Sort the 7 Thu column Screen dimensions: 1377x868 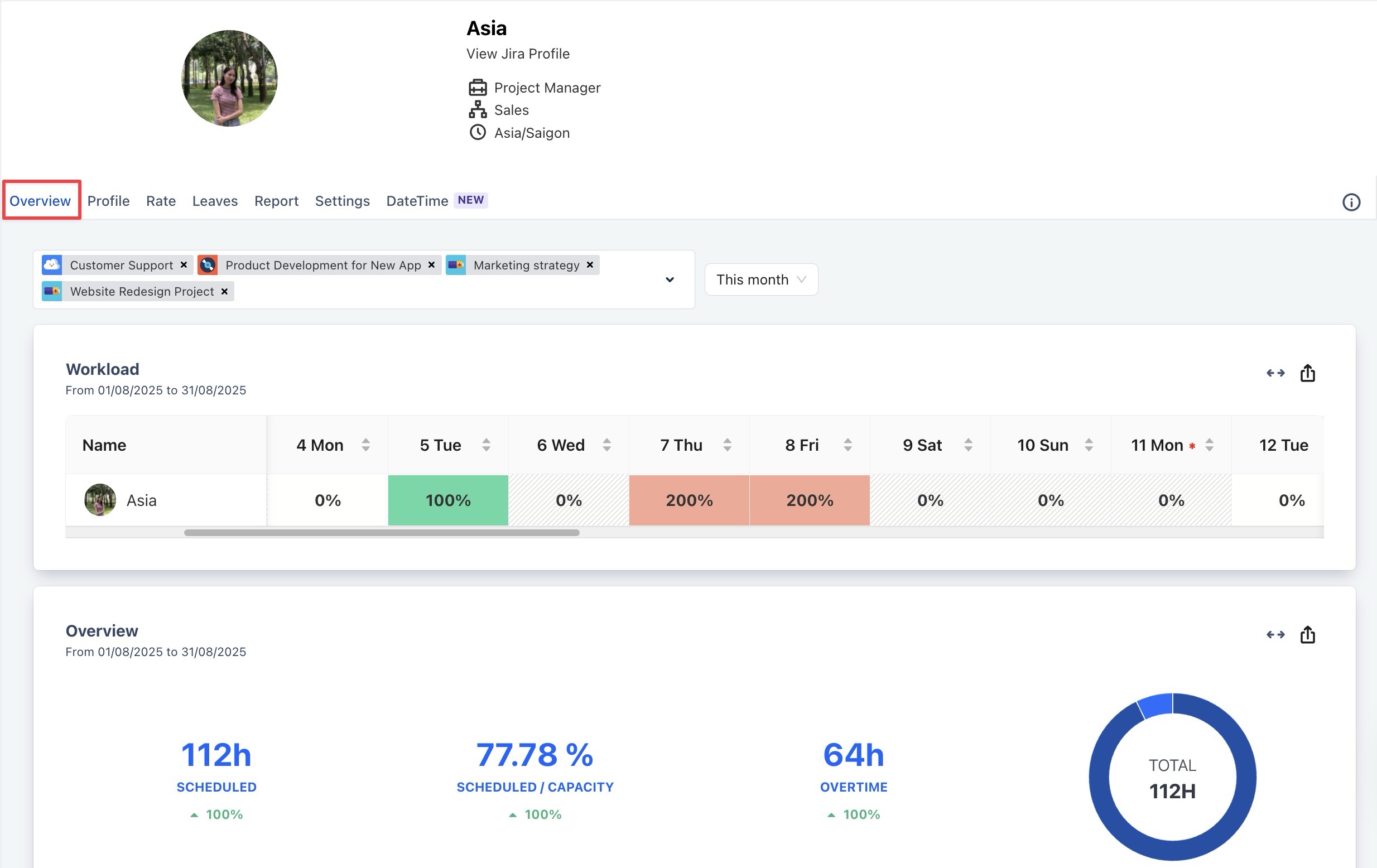727,445
